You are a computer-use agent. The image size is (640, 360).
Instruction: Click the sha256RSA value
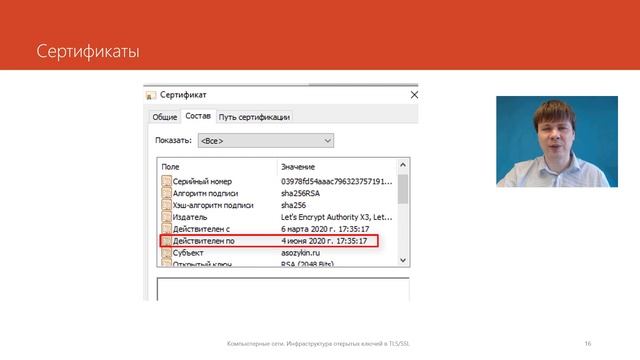[x=300, y=193]
